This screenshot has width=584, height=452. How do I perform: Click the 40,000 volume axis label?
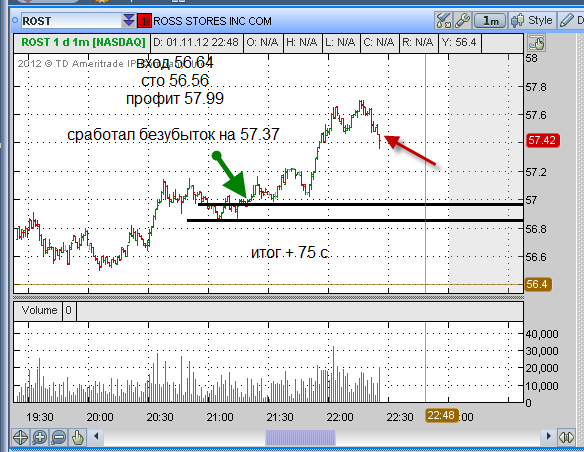click(542, 334)
